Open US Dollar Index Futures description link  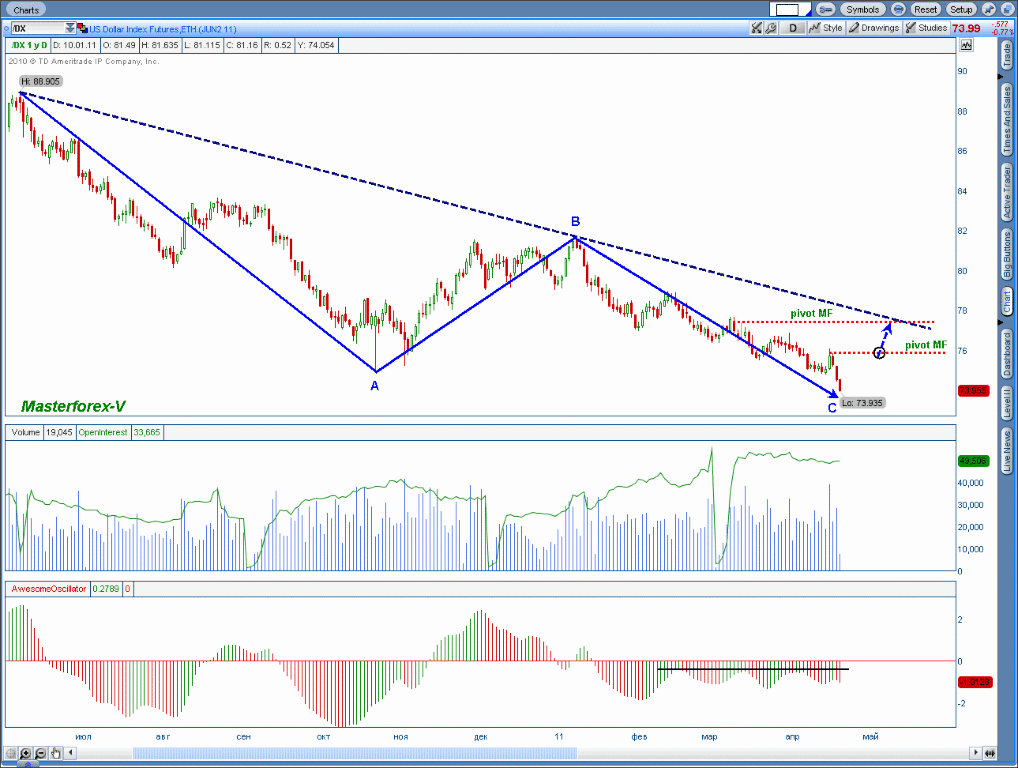(163, 29)
